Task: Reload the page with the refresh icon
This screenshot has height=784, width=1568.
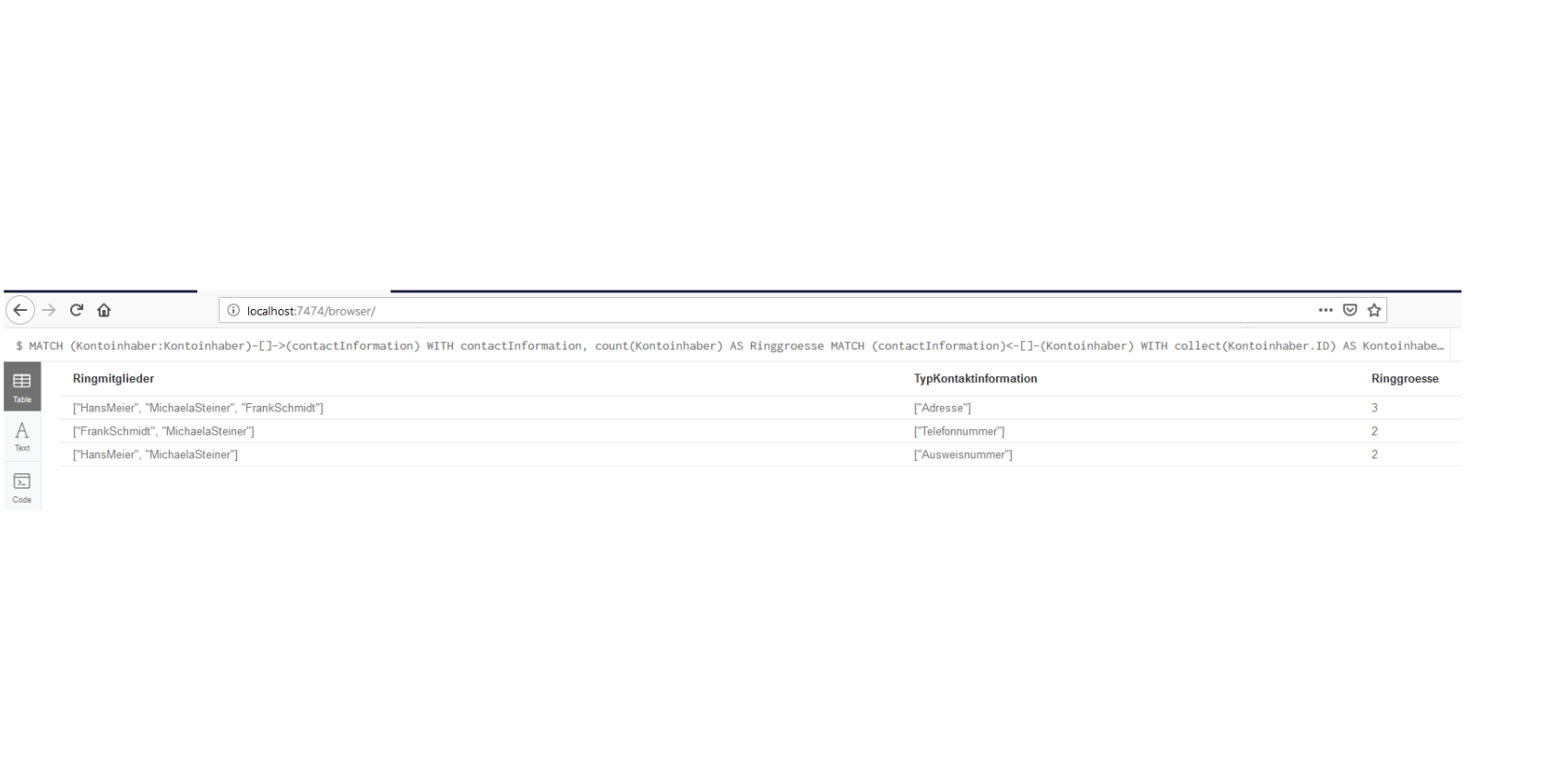Action: [x=77, y=311]
